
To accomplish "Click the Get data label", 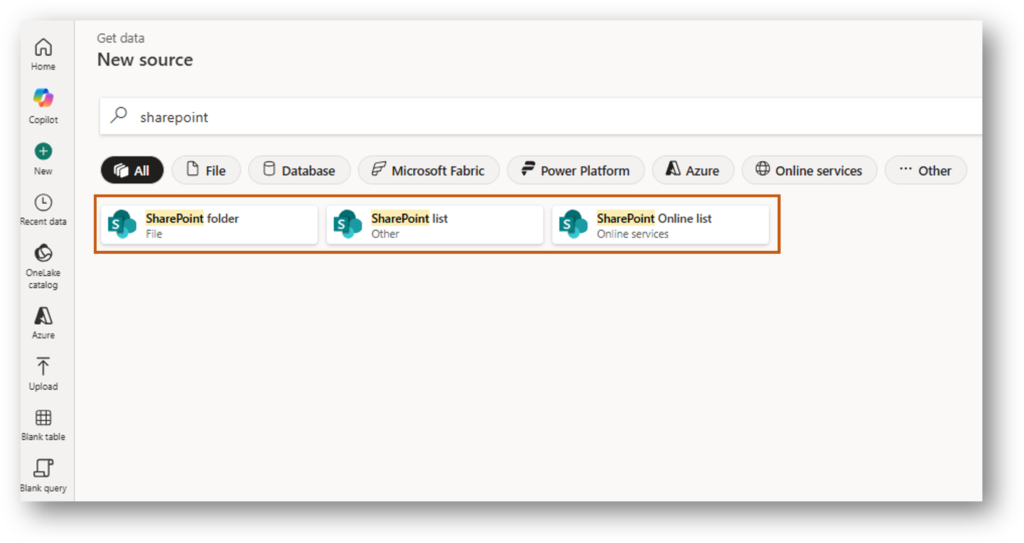I will pos(121,38).
